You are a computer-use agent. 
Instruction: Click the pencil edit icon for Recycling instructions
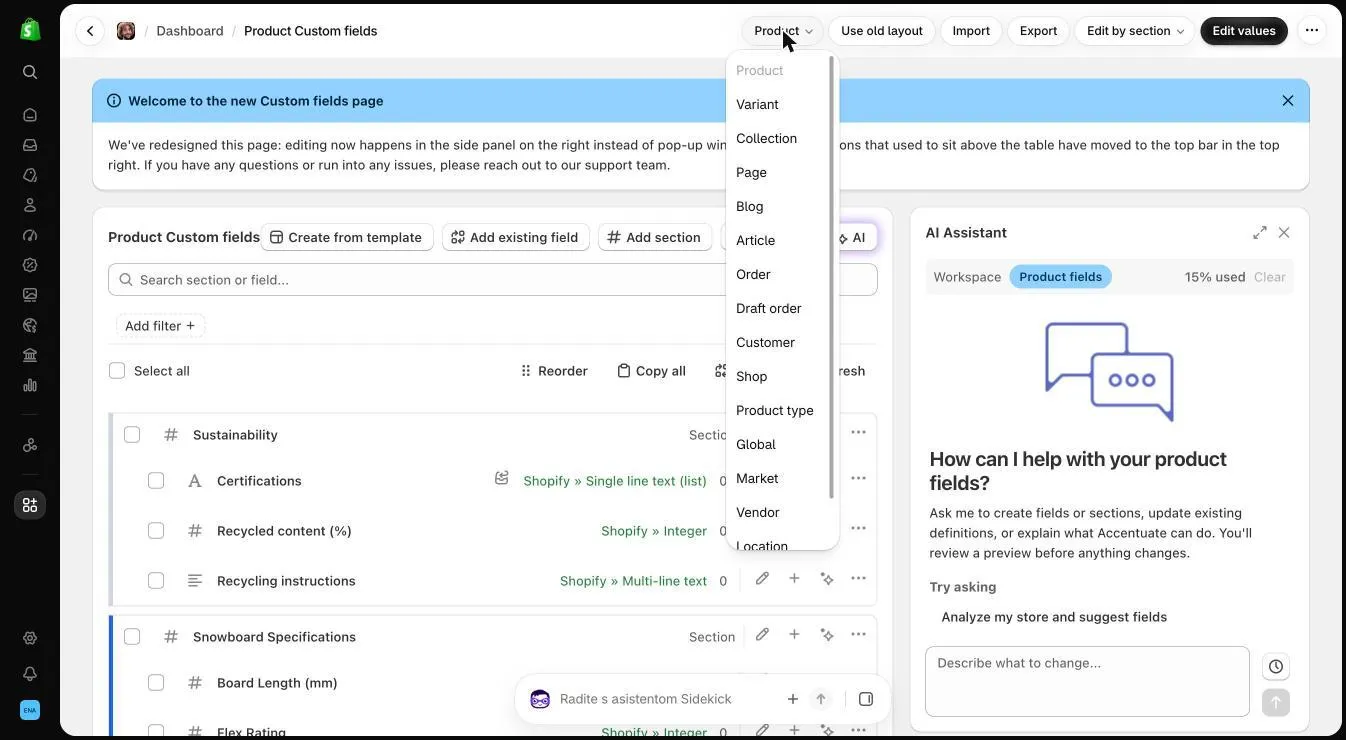click(762, 578)
